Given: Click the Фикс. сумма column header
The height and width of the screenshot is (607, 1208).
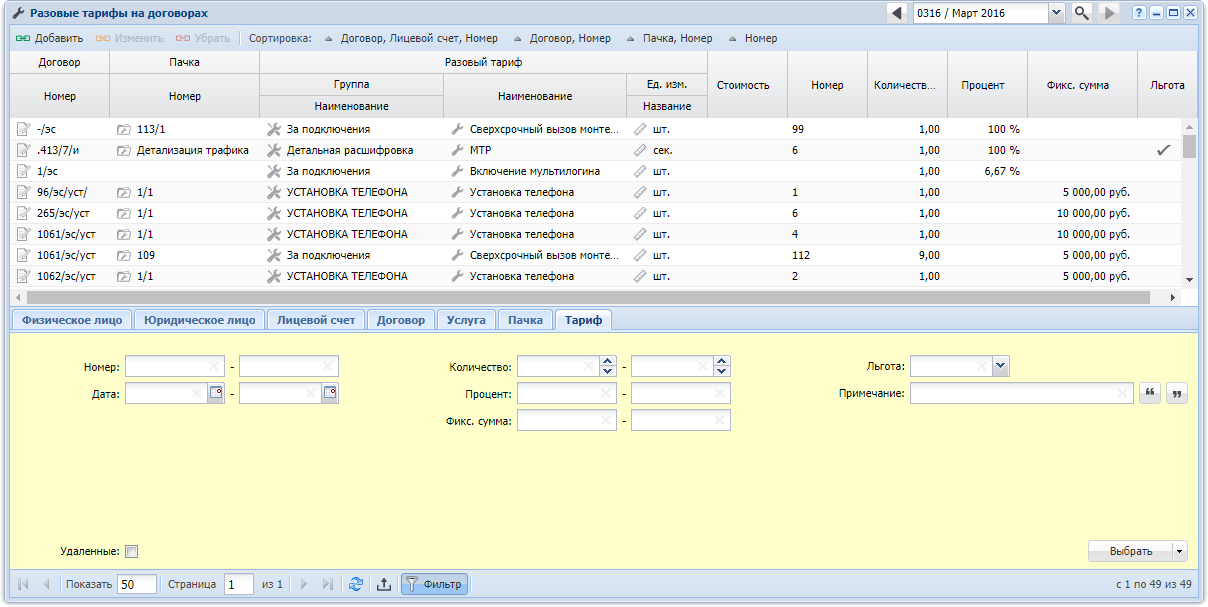Looking at the screenshot, I should [x=1082, y=85].
